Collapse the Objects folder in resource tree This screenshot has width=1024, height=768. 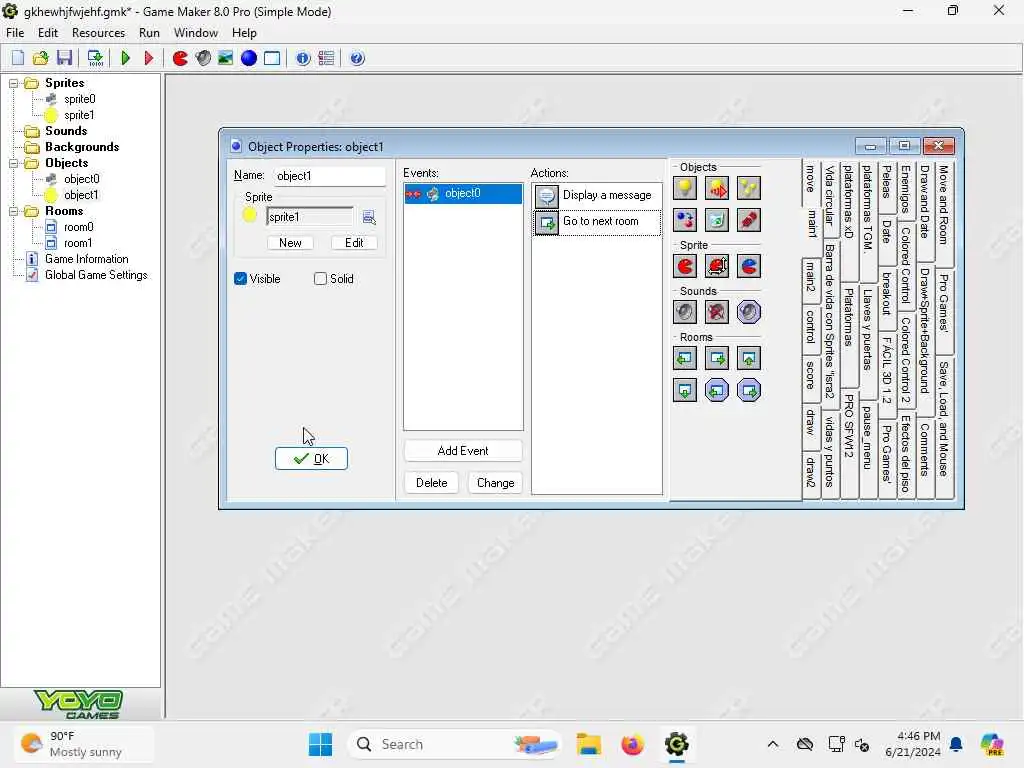pos(13,163)
